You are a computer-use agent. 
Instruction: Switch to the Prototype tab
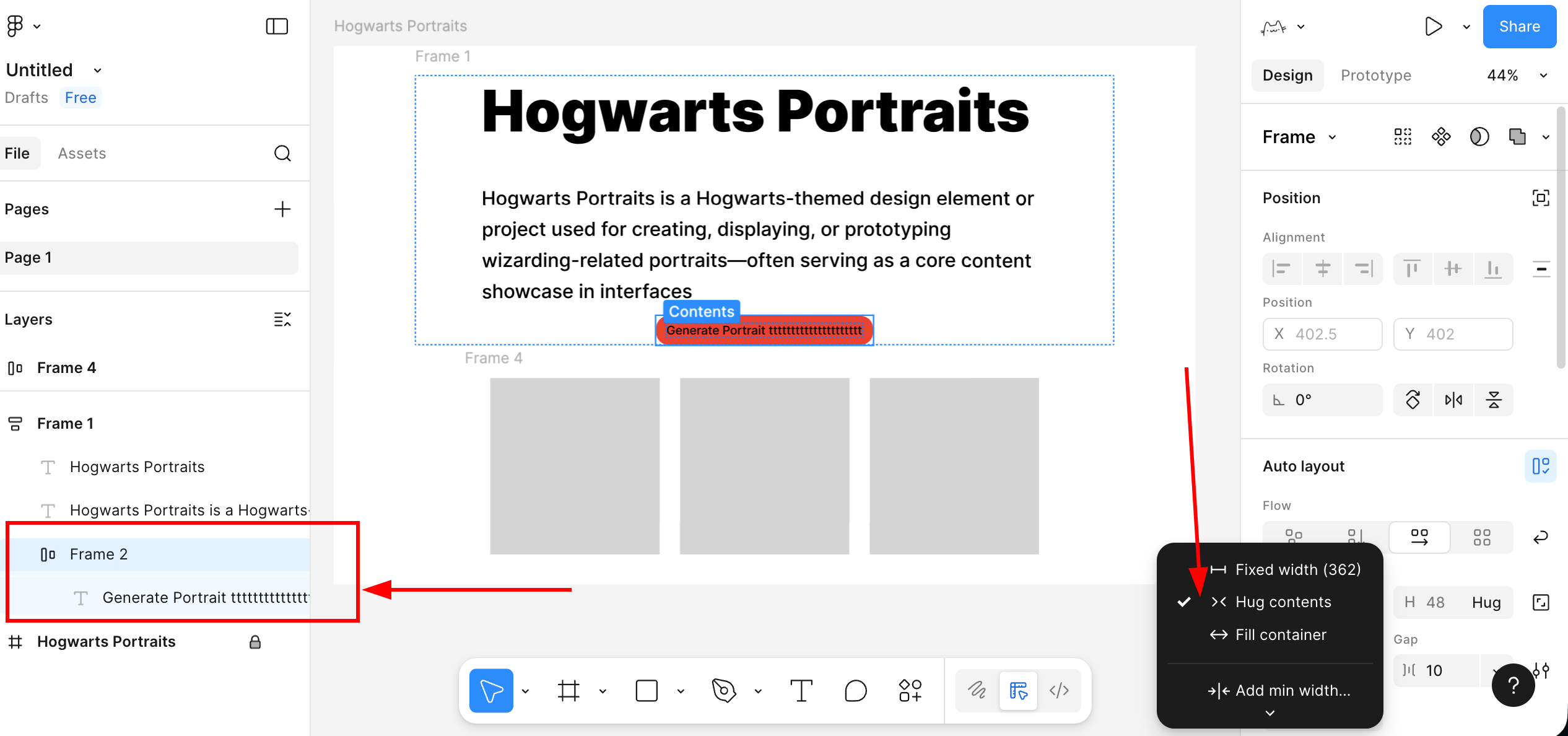click(x=1375, y=75)
